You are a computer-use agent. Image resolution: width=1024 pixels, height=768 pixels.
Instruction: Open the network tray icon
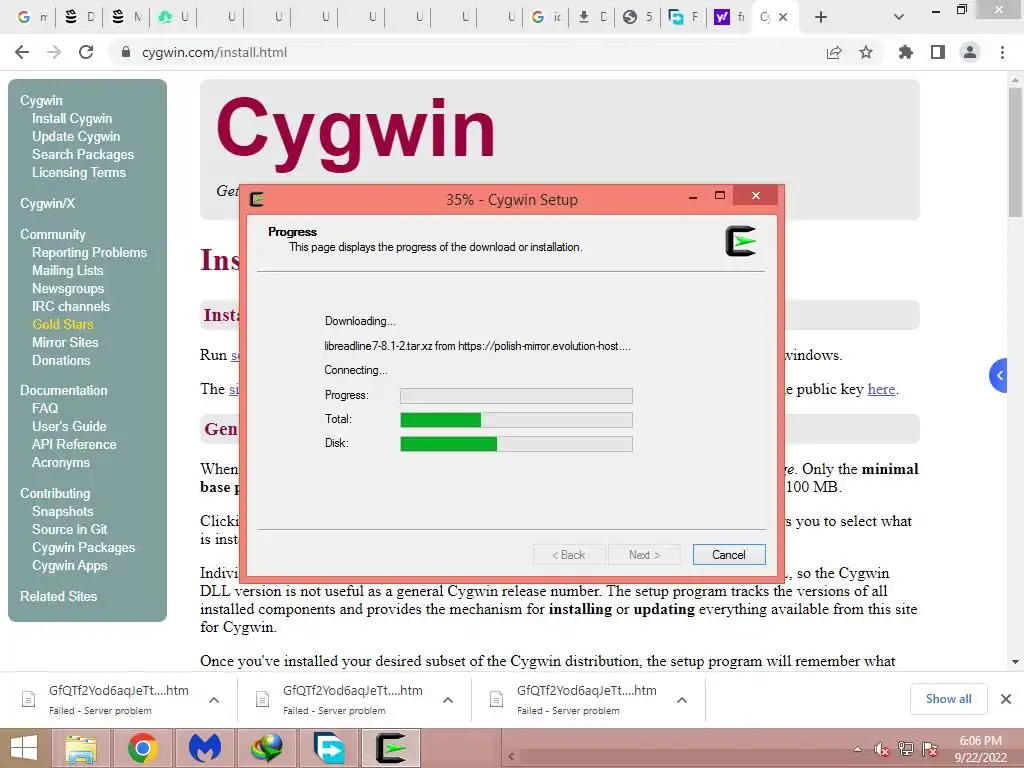click(x=906, y=749)
